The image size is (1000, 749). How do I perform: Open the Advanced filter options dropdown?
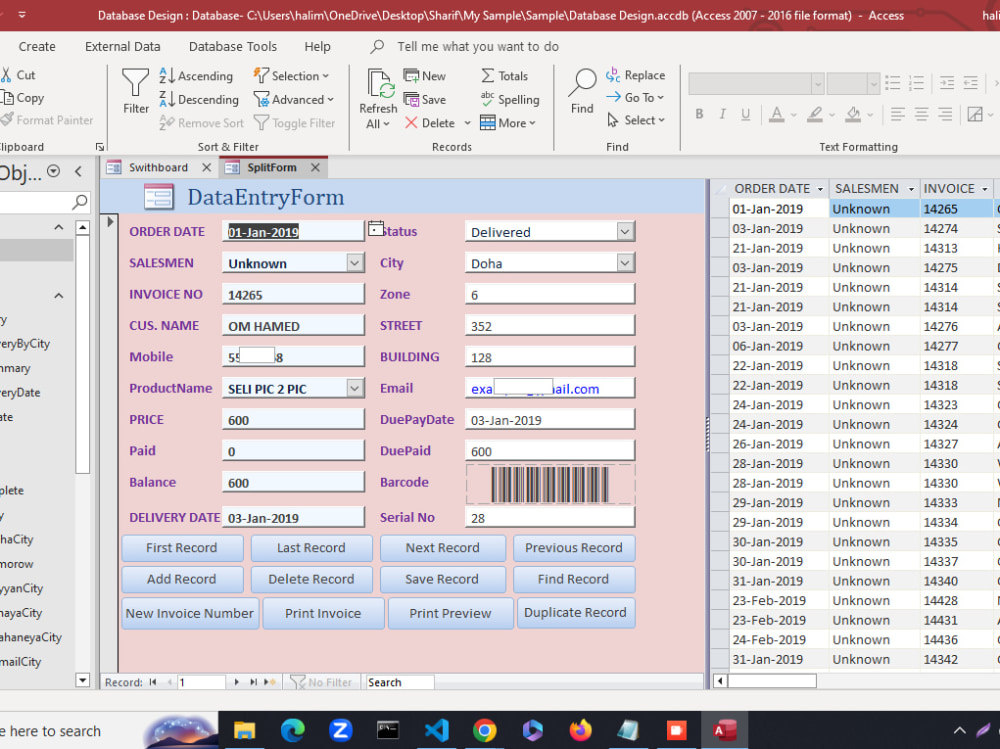pos(293,100)
